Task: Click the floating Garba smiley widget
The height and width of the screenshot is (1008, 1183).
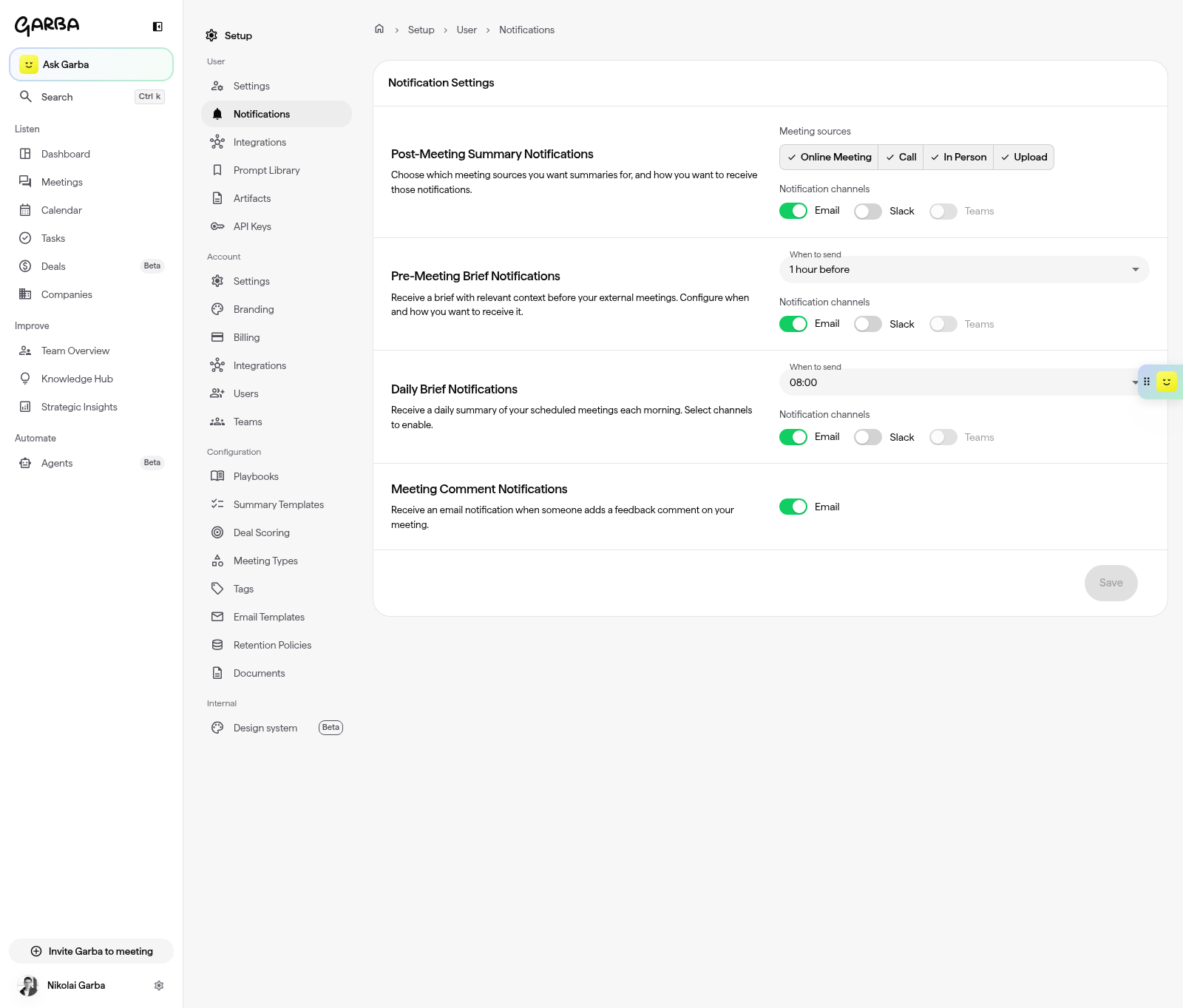Action: click(1167, 382)
